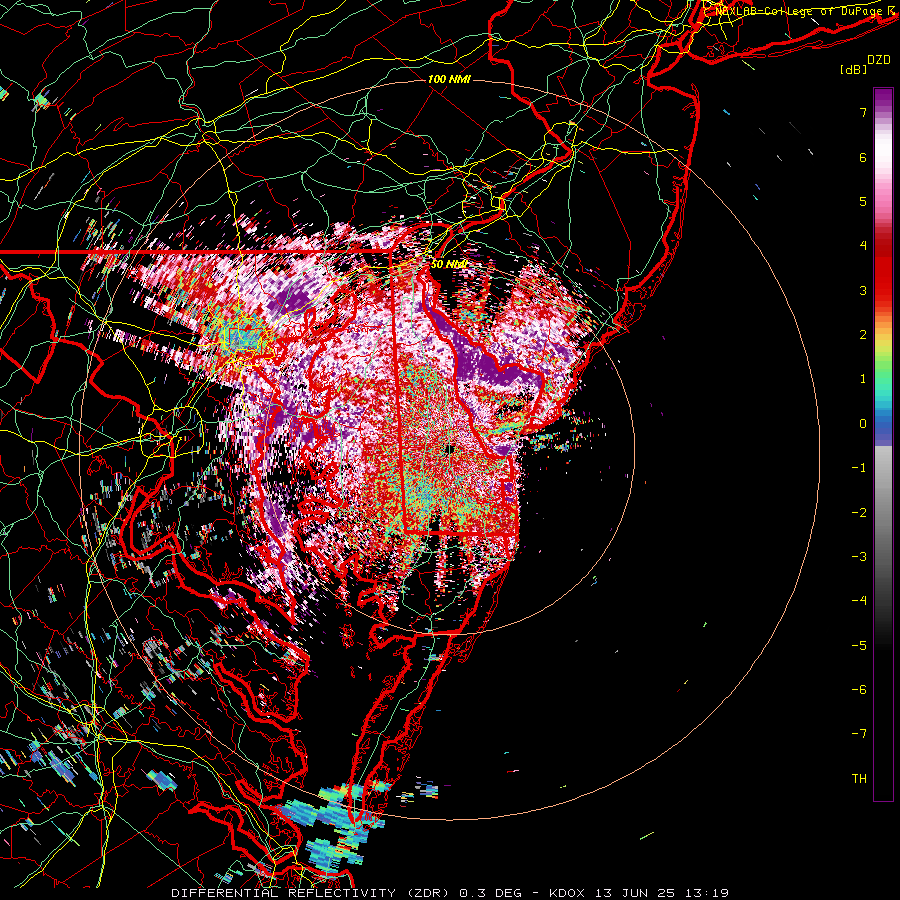Click the legend value "3"
The width and height of the screenshot is (900, 900).
[863, 290]
